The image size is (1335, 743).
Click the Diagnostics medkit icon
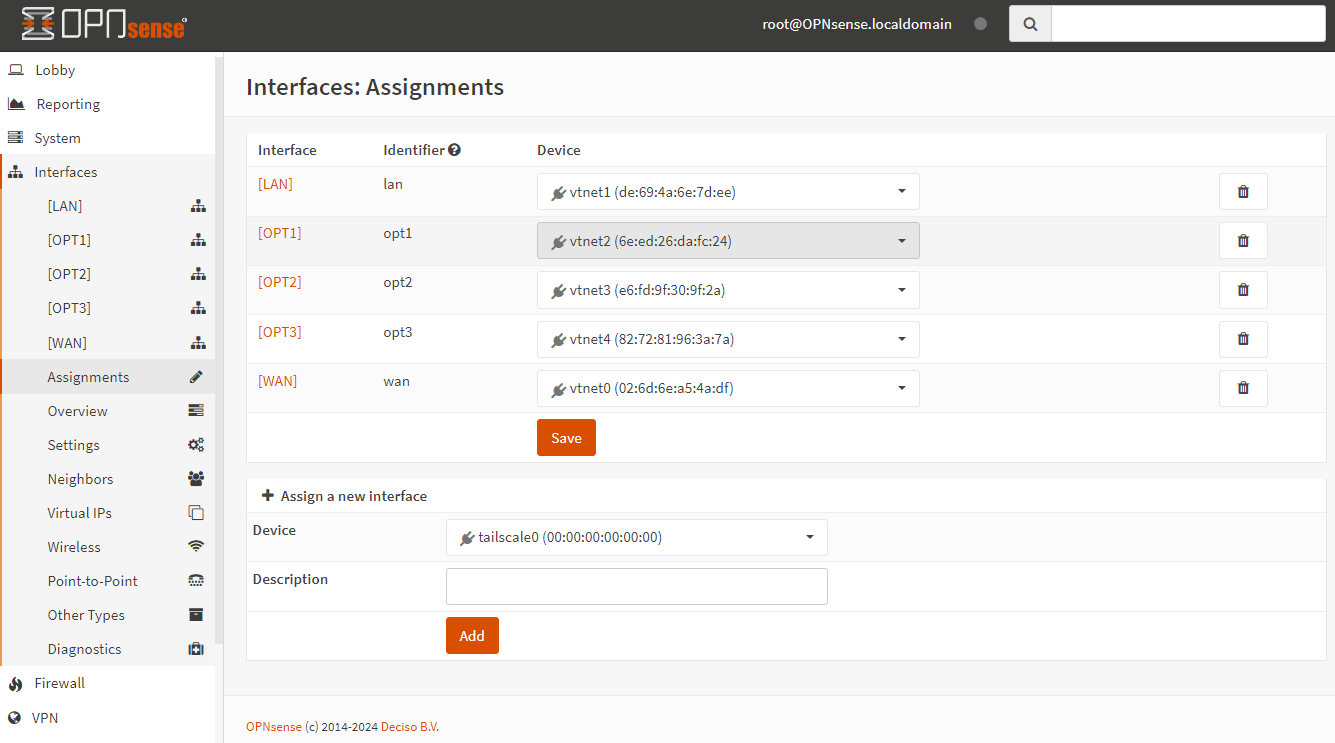(x=196, y=649)
